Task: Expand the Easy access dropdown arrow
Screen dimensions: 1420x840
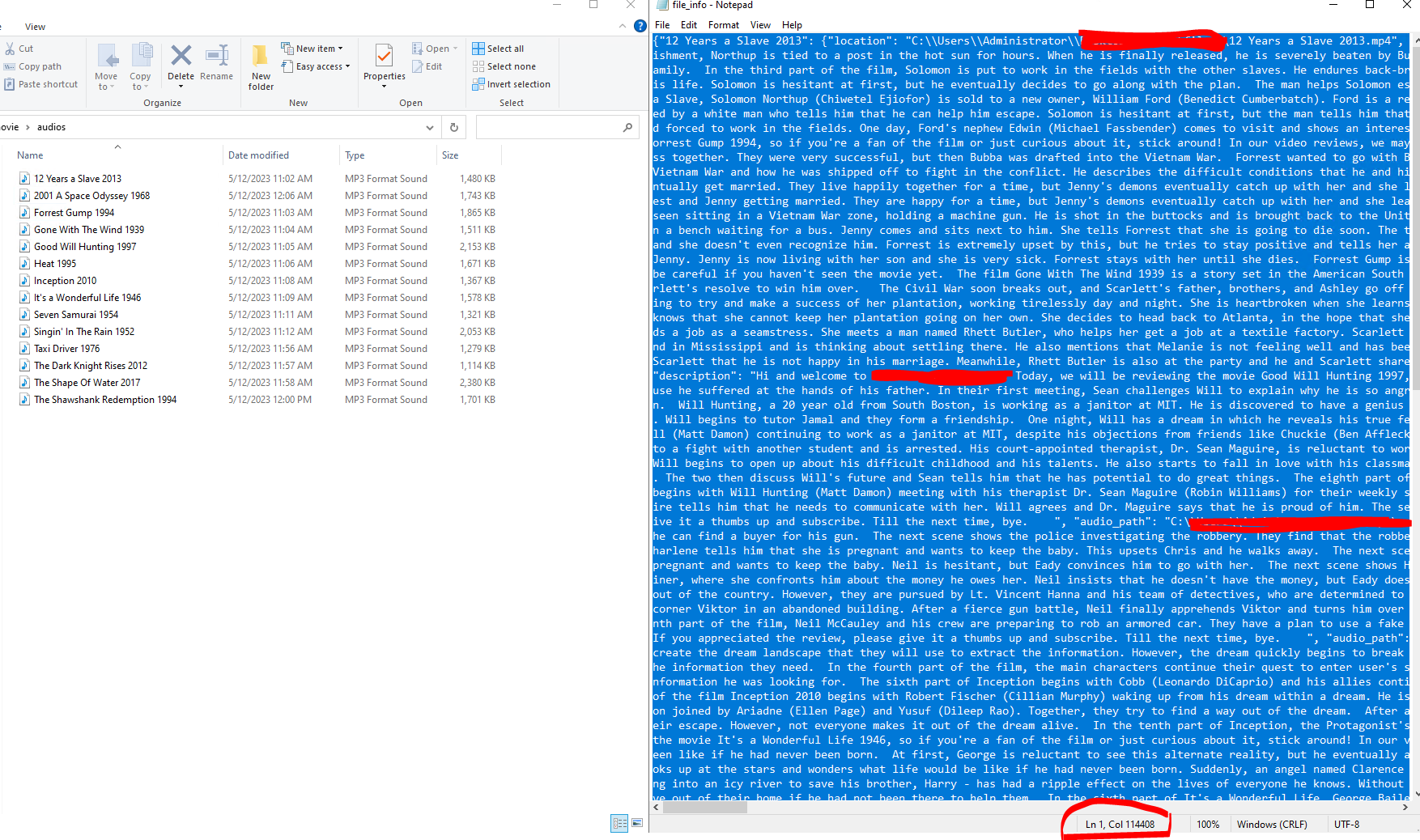Action: [348, 66]
